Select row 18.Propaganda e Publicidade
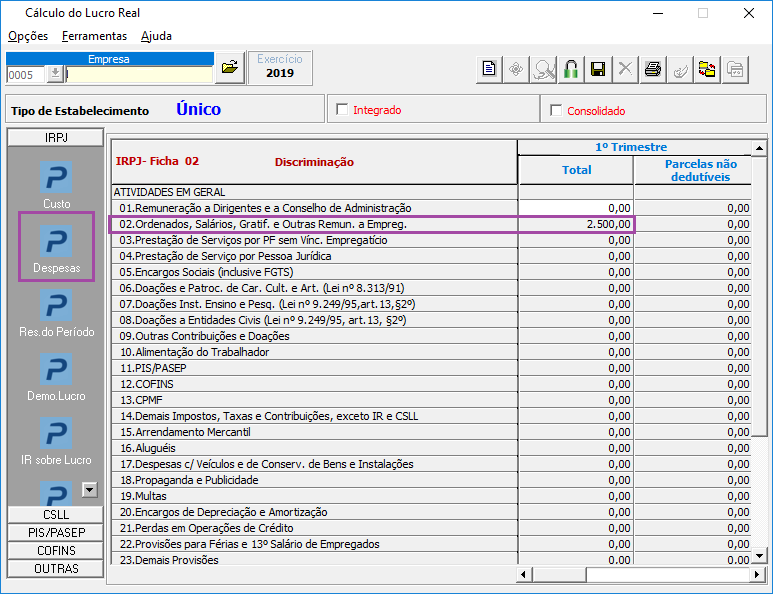 pos(315,480)
